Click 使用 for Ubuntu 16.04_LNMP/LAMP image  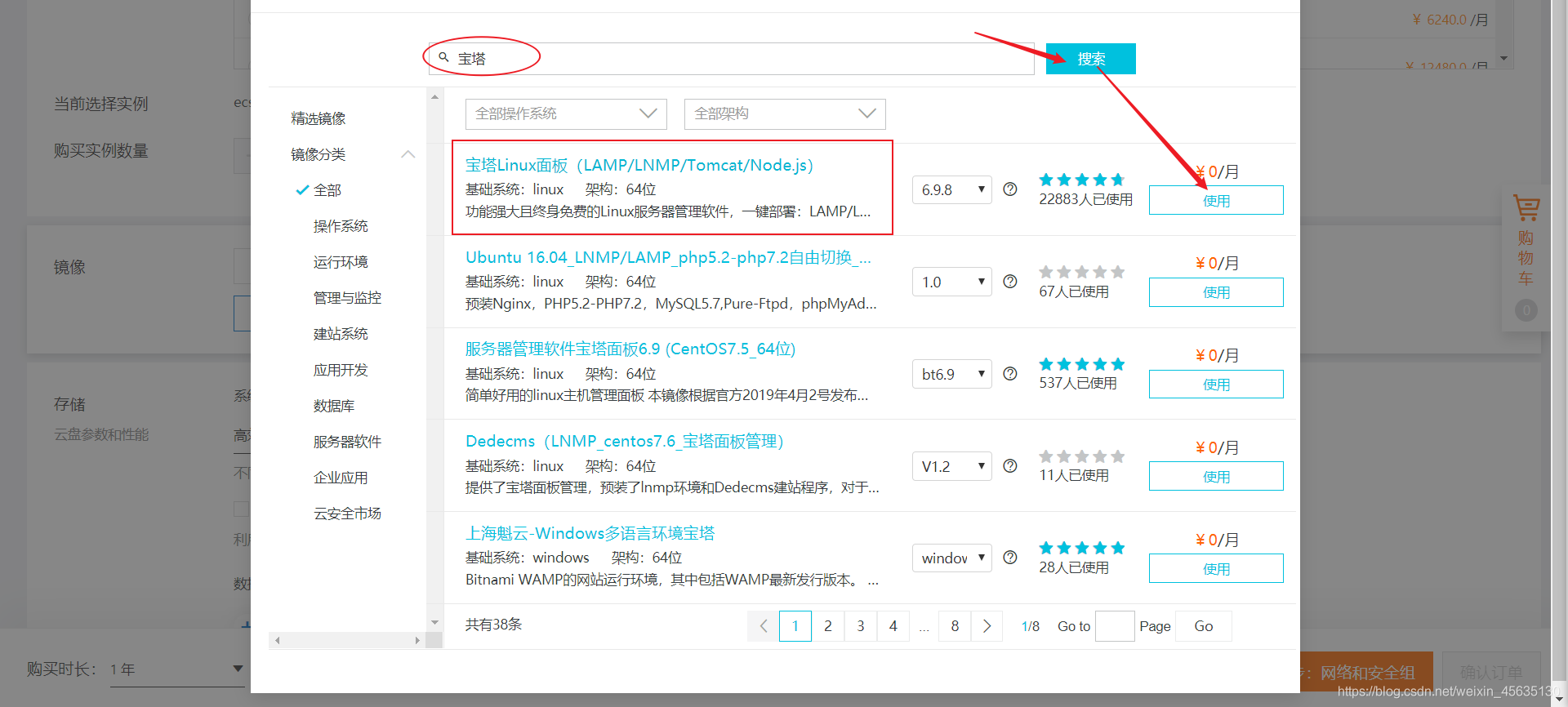pyautogui.click(x=1216, y=292)
